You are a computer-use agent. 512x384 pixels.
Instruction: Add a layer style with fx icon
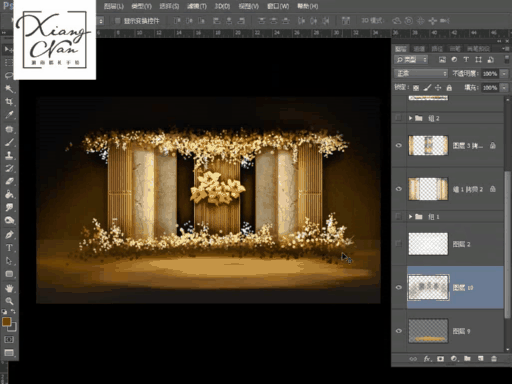point(427,359)
